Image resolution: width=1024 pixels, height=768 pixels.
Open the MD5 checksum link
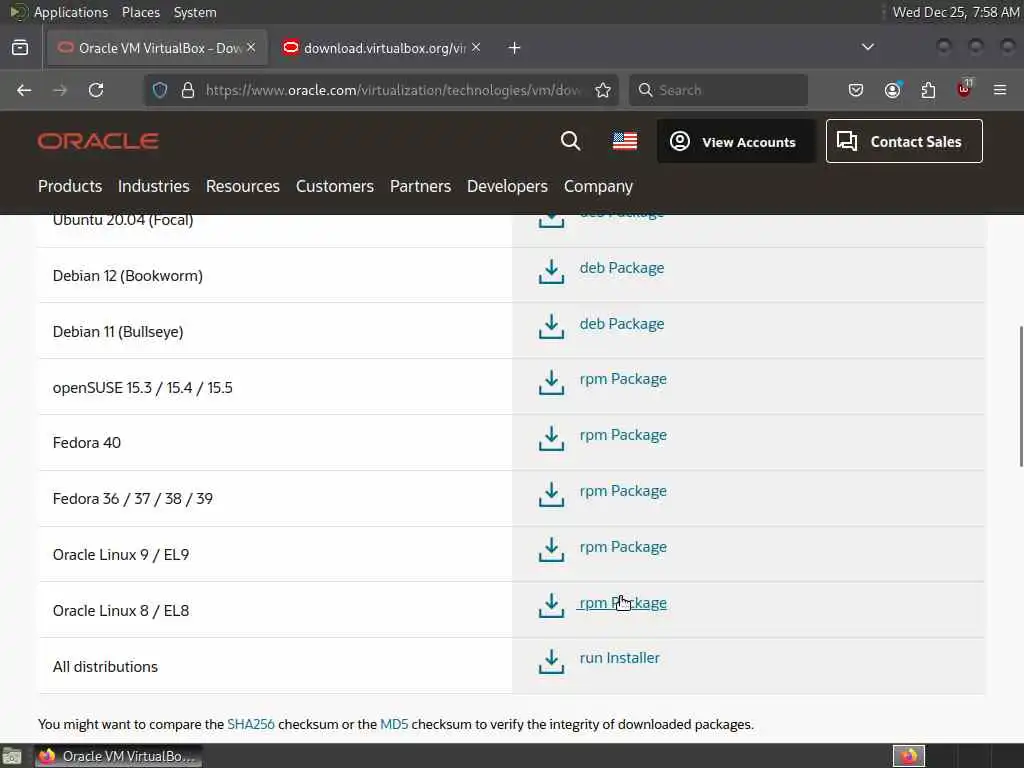click(x=394, y=724)
